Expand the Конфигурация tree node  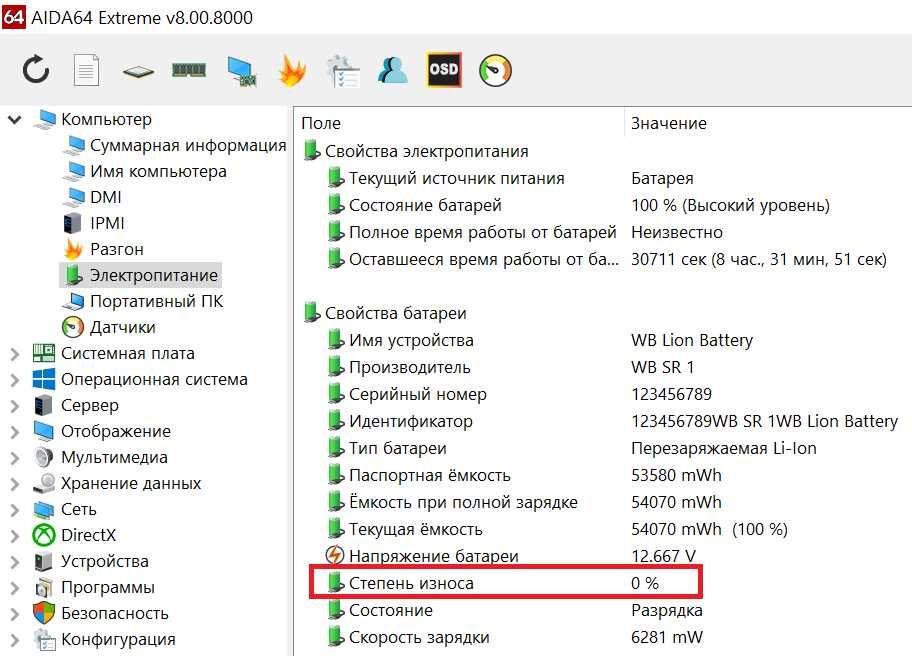click(x=15, y=640)
